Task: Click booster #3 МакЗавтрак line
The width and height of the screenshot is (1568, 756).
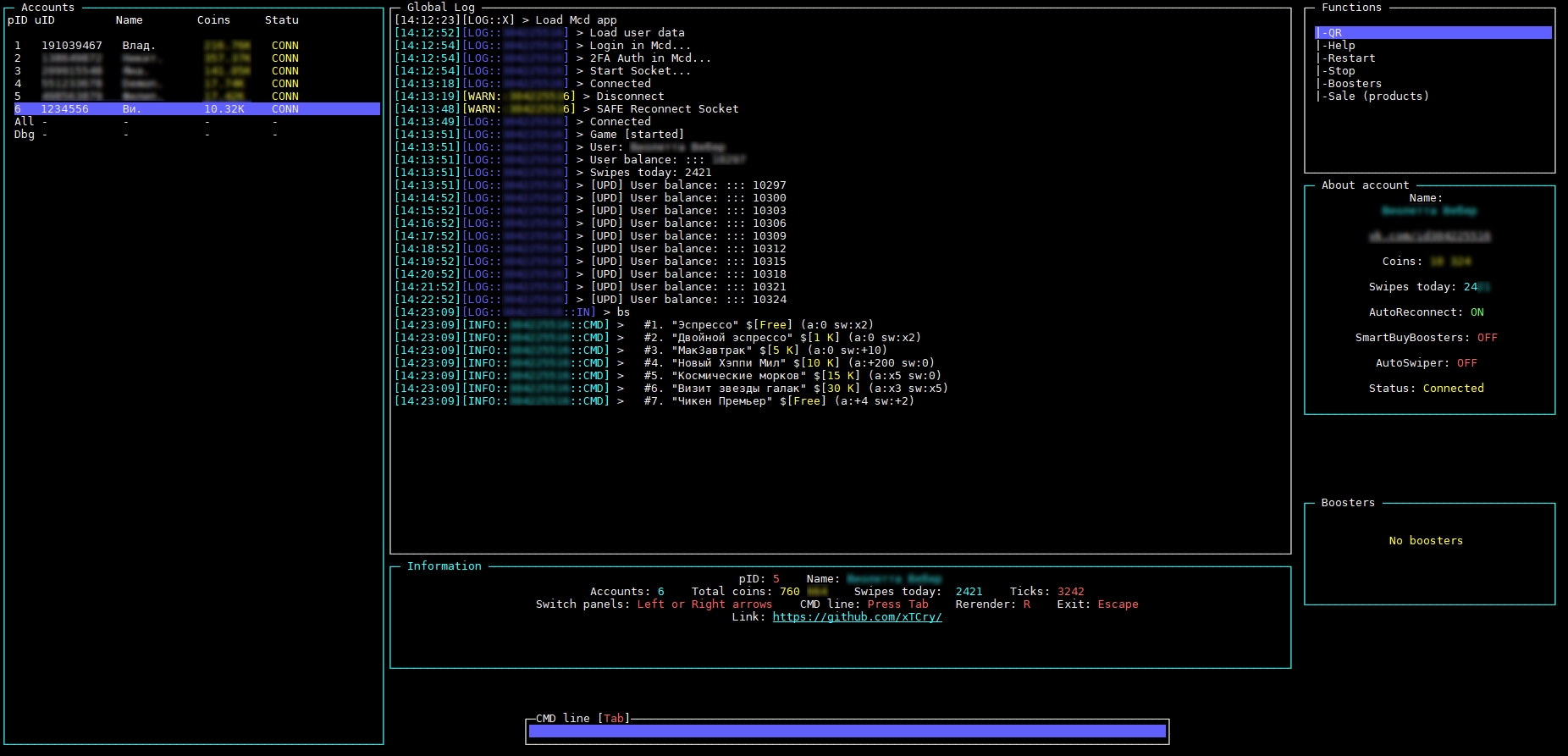Action: (x=641, y=350)
